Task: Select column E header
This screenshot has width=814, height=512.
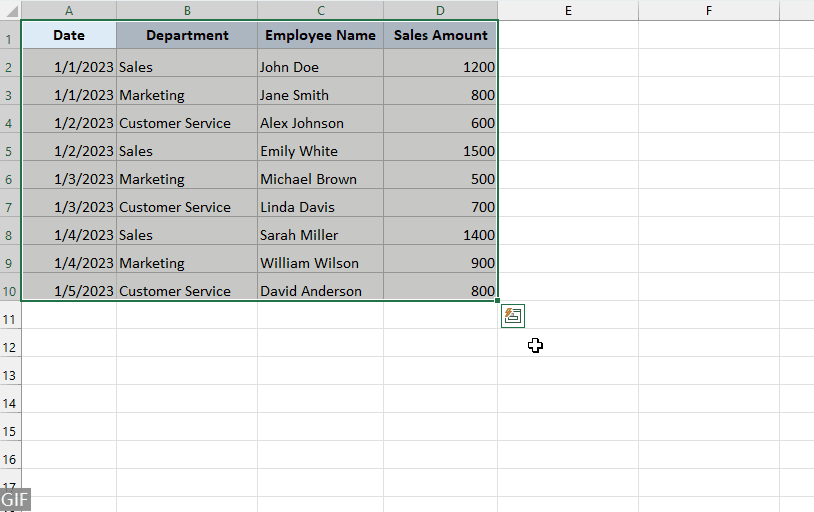Action: [568, 10]
